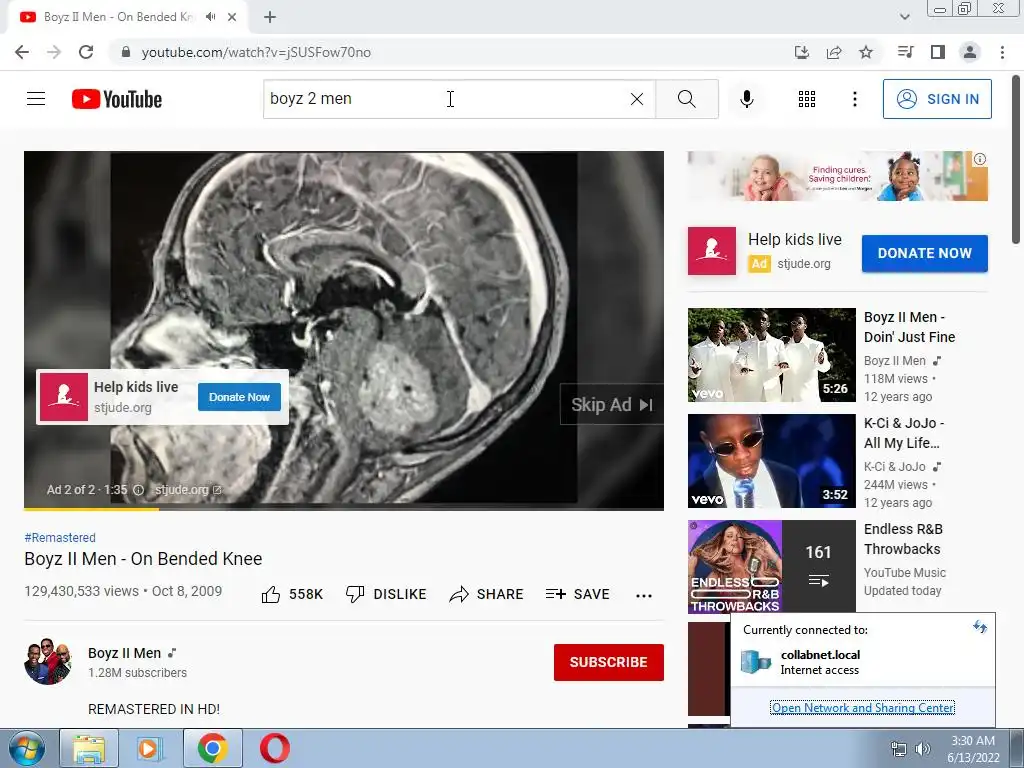Click the Boyz II Men channel avatar
Image resolution: width=1024 pixels, height=768 pixels.
48,662
